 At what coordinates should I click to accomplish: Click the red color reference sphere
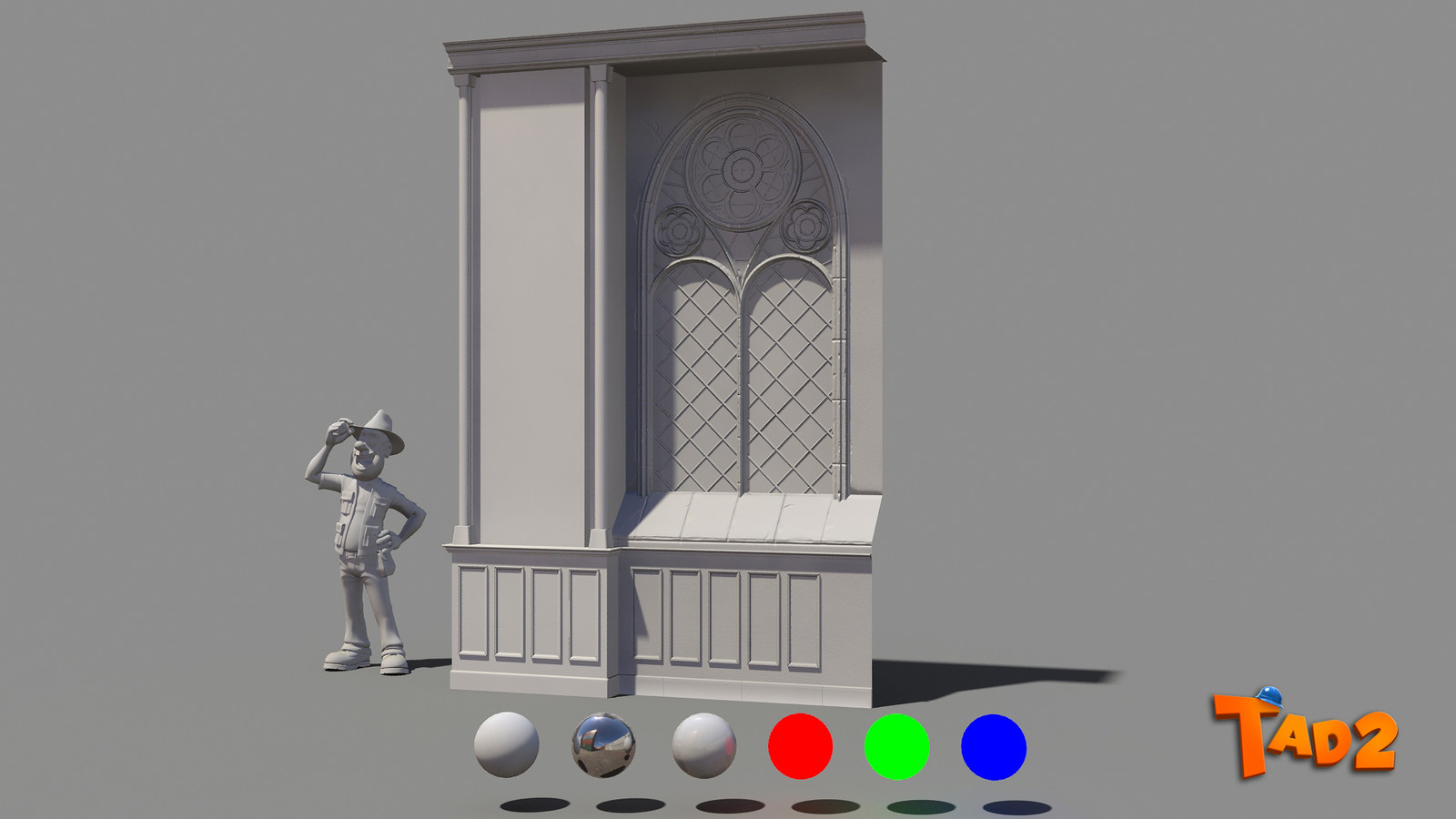pos(800,746)
